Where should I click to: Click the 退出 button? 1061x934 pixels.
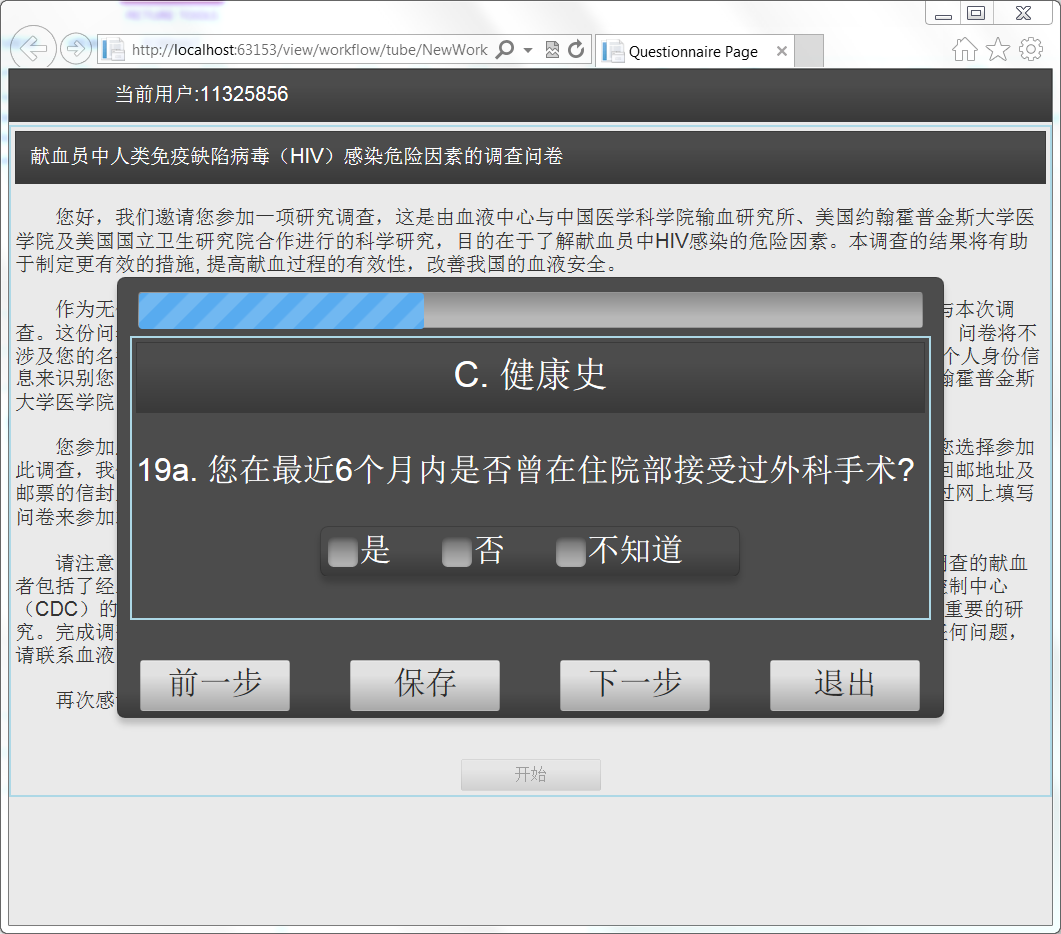pyautogui.click(x=844, y=685)
